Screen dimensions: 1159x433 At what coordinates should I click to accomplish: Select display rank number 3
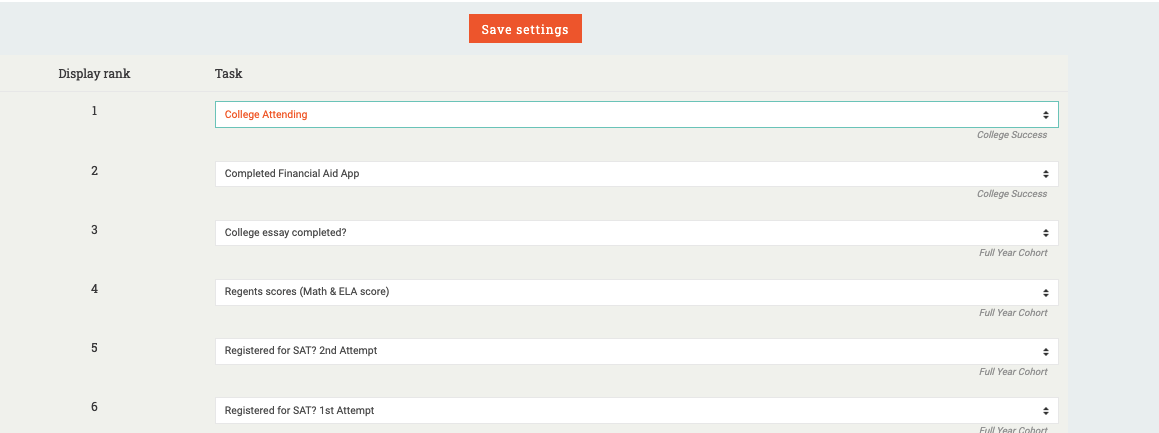(x=94, y=229)
